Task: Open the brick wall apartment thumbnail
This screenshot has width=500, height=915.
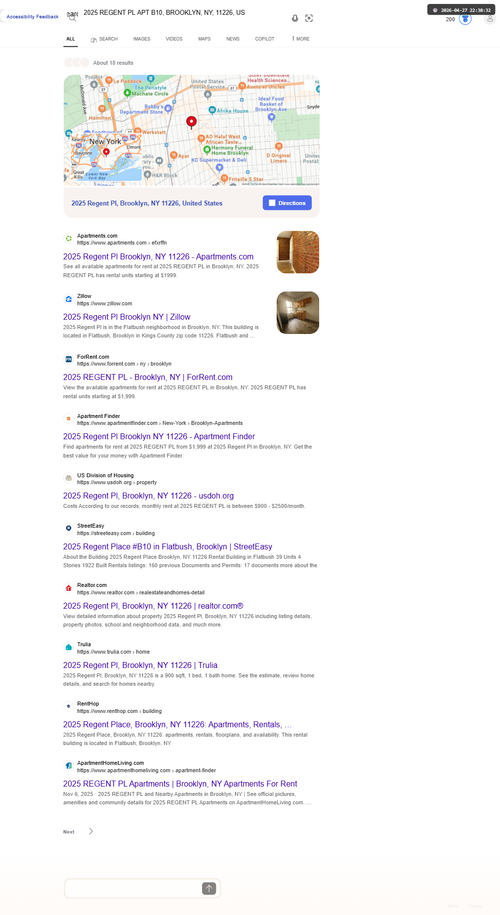Action: click(298, 252)
